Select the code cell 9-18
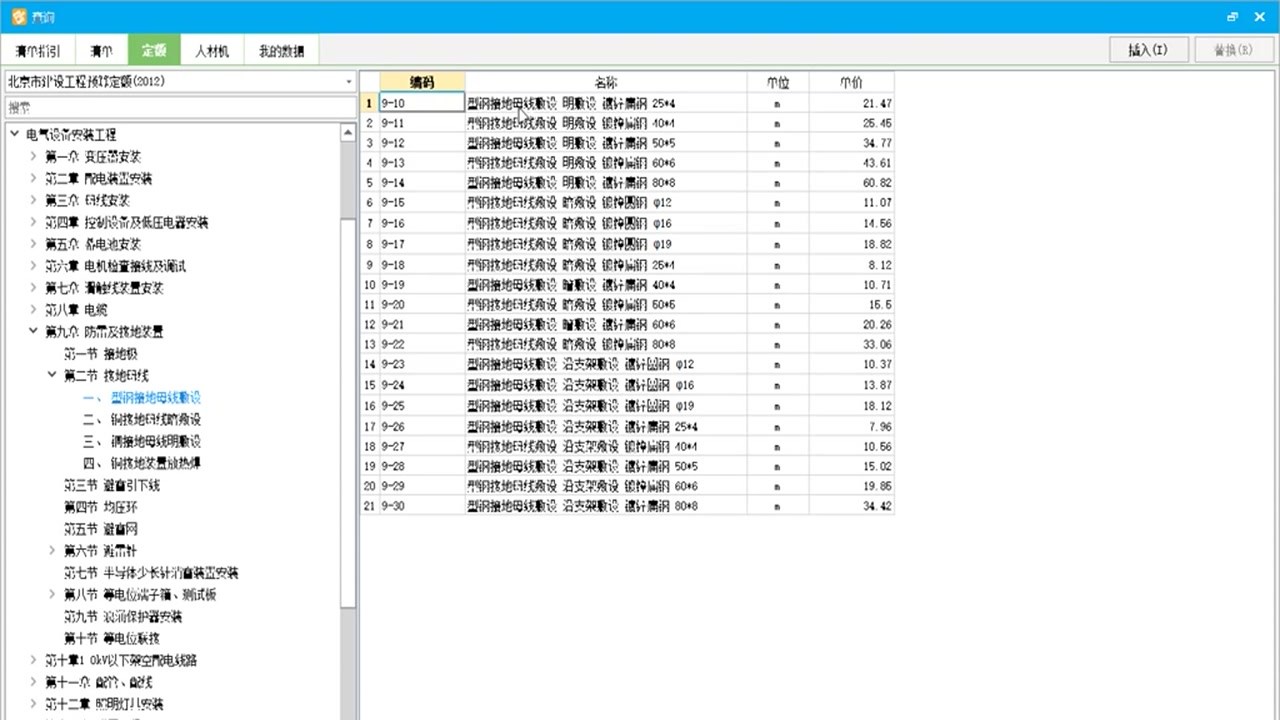1280x720 pixels. (422, 265)
